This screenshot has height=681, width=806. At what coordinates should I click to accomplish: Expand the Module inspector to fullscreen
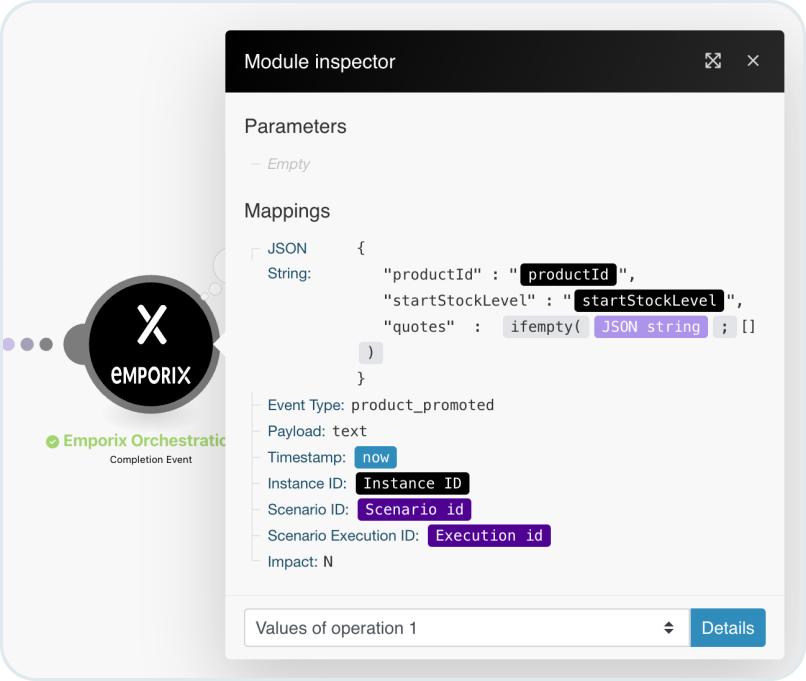pos(713,61)
